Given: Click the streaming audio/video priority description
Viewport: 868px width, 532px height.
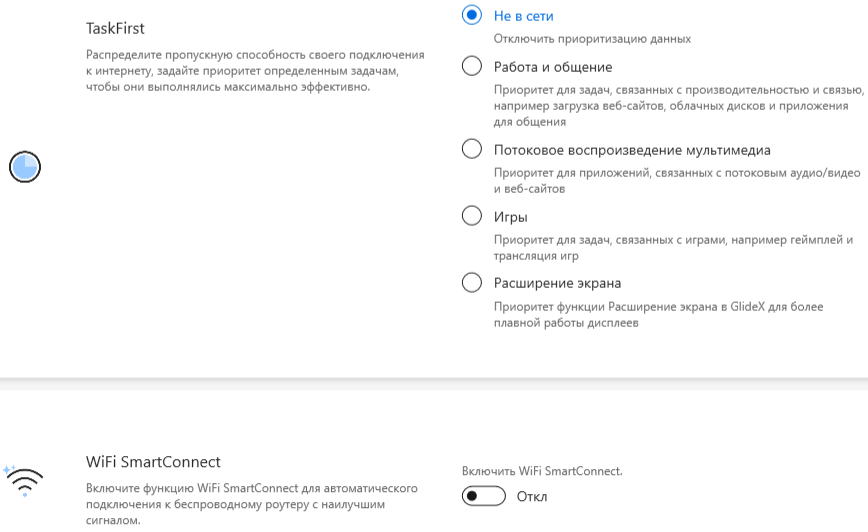Looking at the screenshot, I should (676, 180).
